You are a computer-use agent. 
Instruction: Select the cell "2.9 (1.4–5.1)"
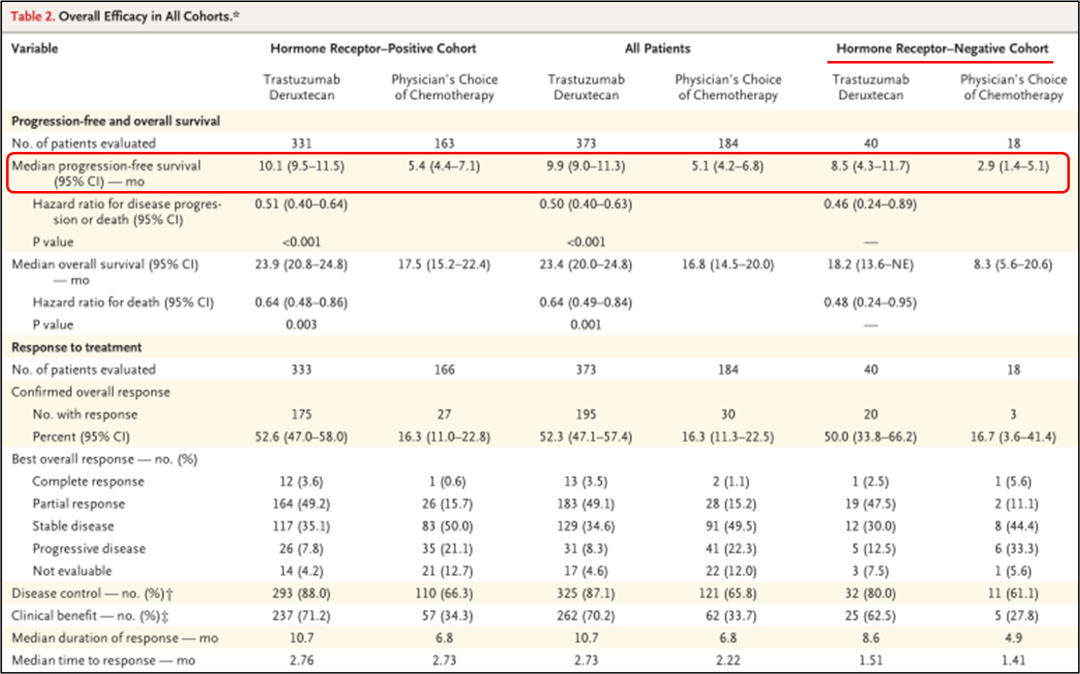coord(1013,167)
